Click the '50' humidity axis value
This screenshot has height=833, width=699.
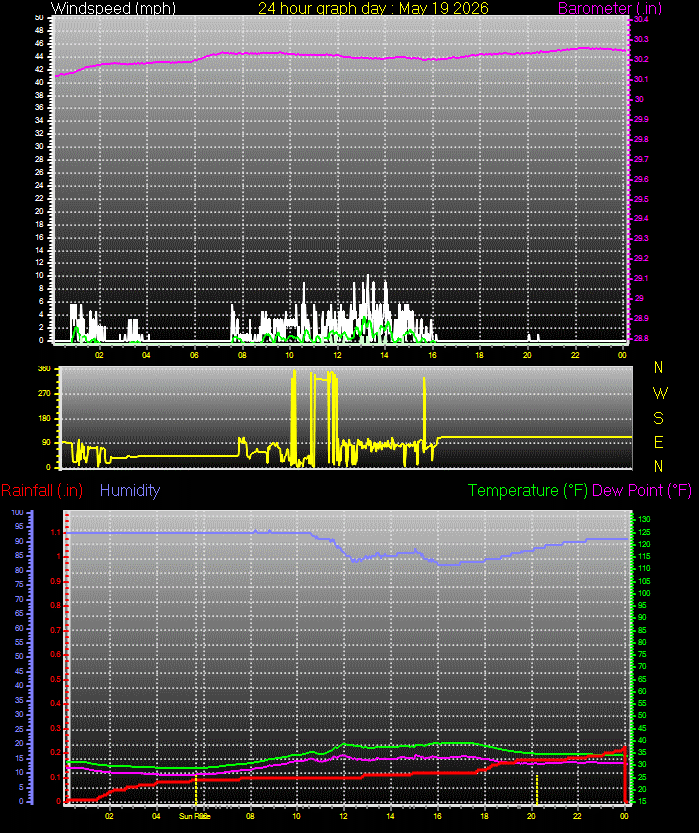19,657
